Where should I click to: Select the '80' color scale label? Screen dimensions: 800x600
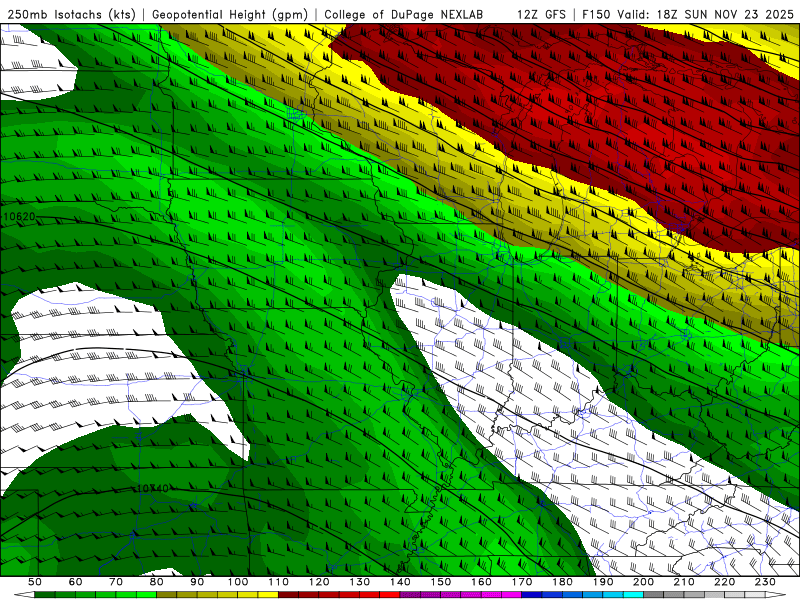click(156, 582)
